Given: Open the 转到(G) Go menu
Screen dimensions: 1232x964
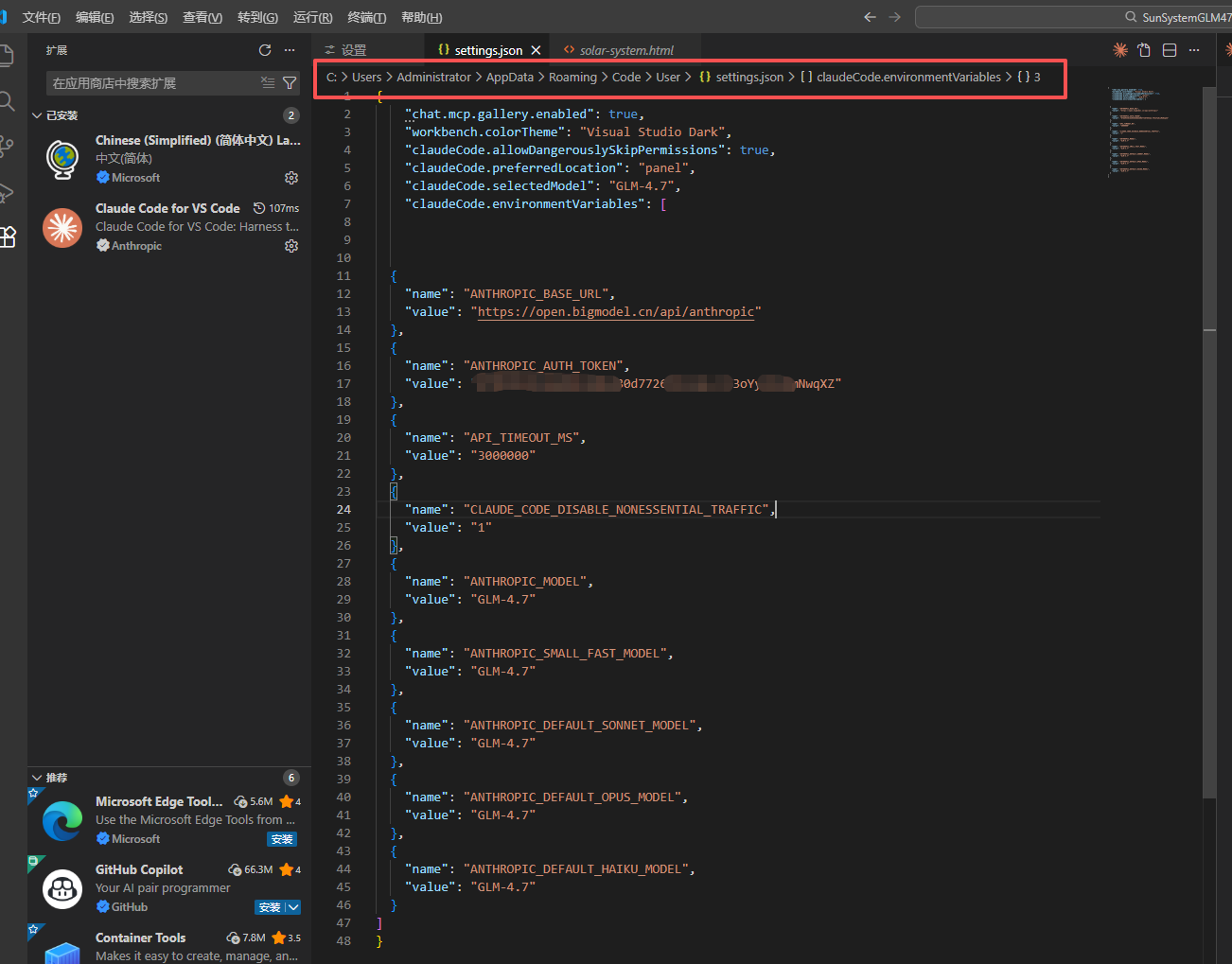Looking at the screenshot, I should tap(257, 17).
